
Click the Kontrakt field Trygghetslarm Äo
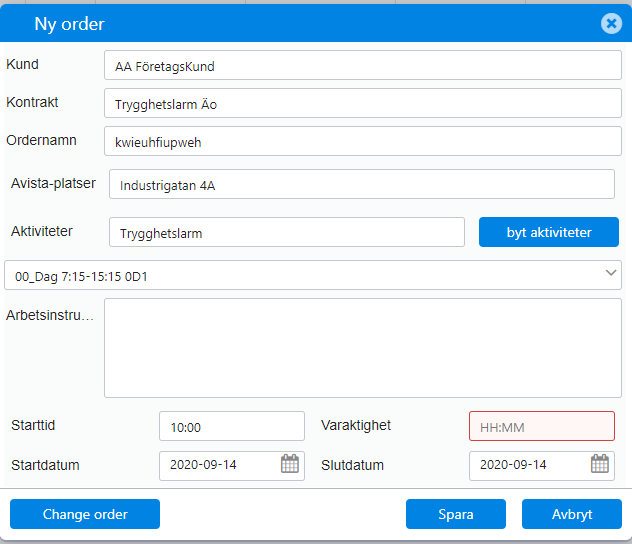coord(363,103)
